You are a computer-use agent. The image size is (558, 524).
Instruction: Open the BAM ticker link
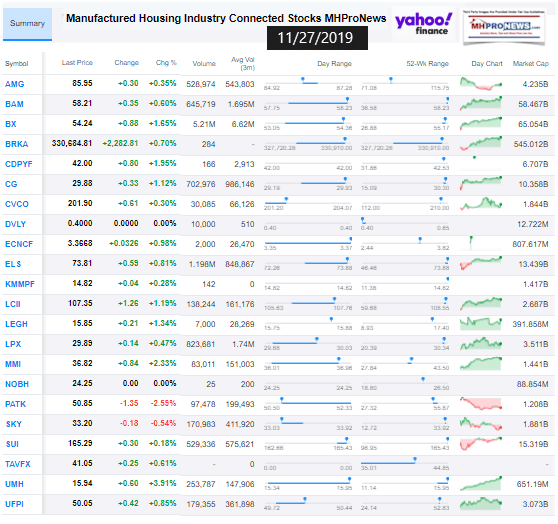click(14, 104)
